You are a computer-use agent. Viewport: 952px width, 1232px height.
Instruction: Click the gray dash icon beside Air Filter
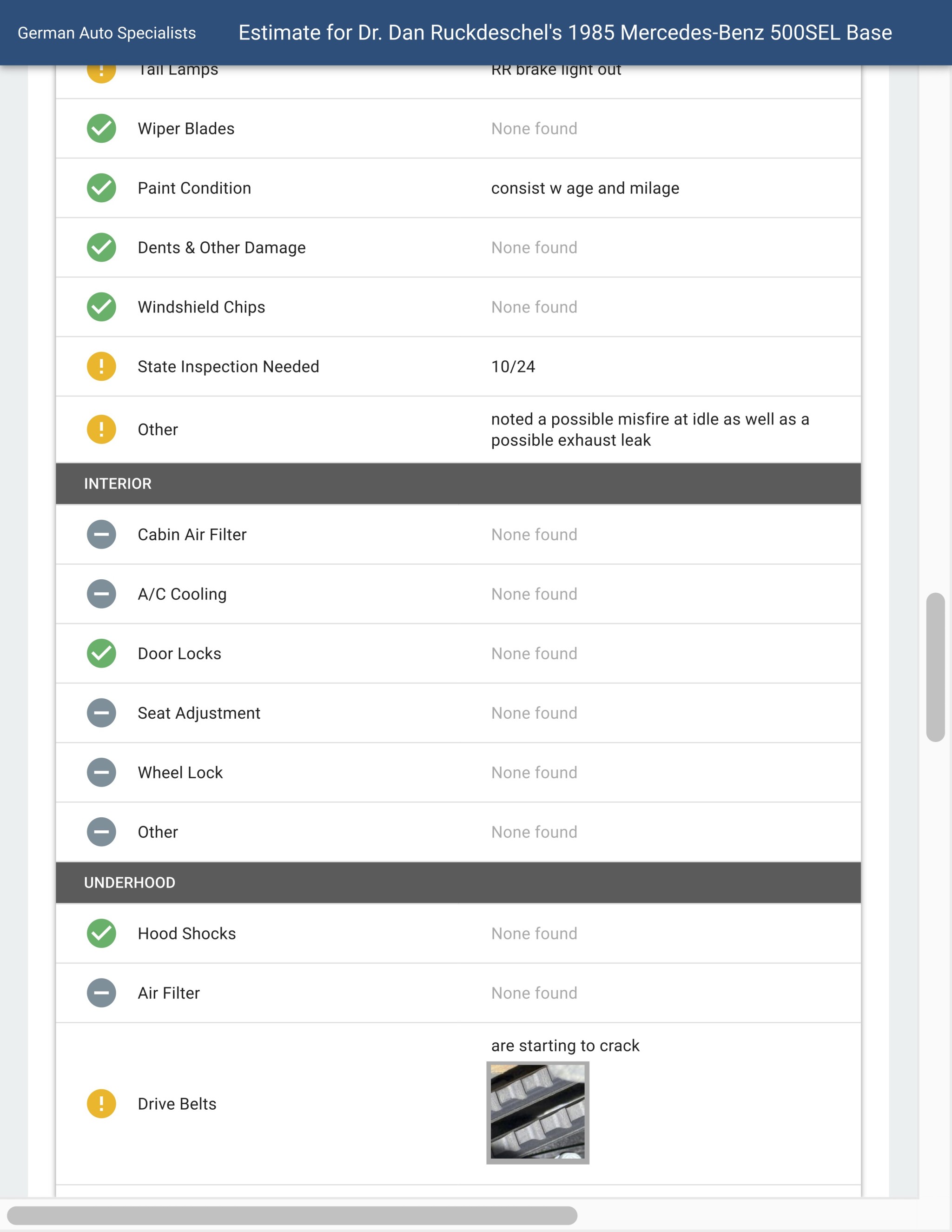click(101, 993)
